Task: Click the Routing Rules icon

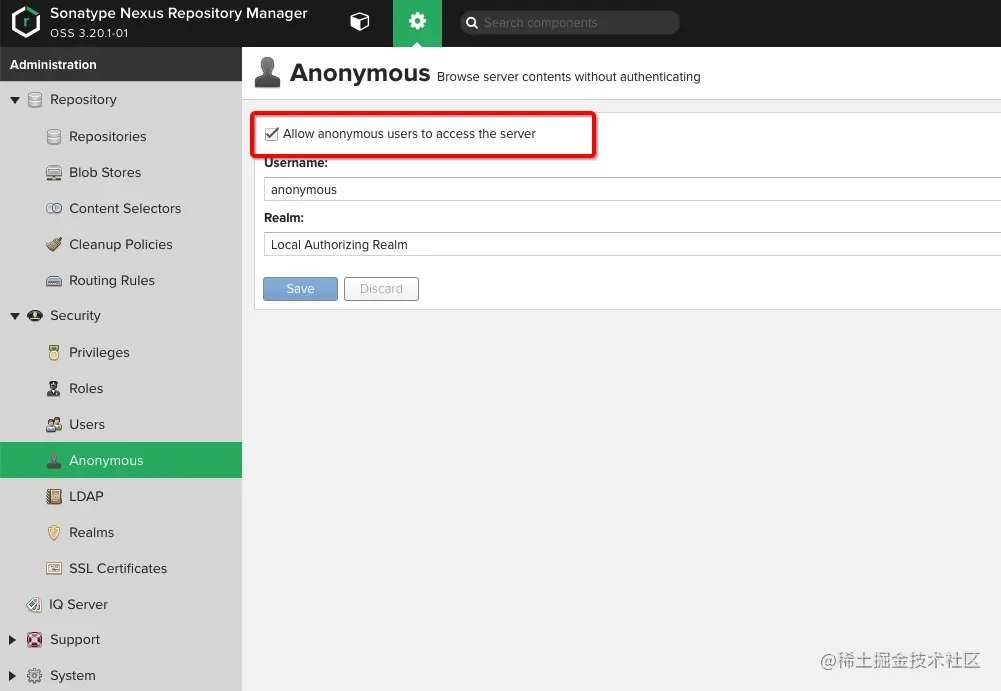Action: tap(54, 280)
